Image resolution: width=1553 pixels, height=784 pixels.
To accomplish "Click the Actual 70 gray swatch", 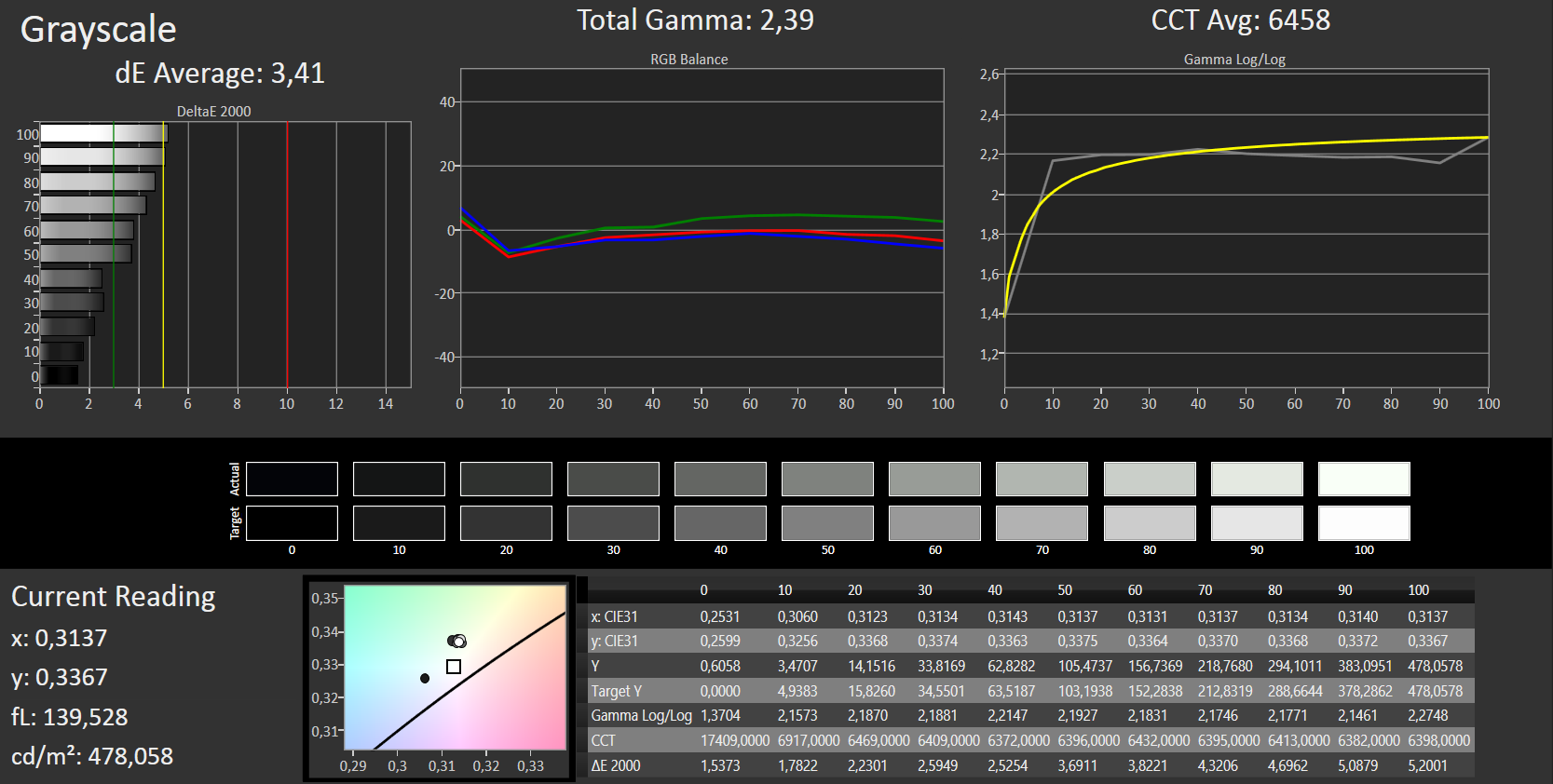I will [1042, 479].
